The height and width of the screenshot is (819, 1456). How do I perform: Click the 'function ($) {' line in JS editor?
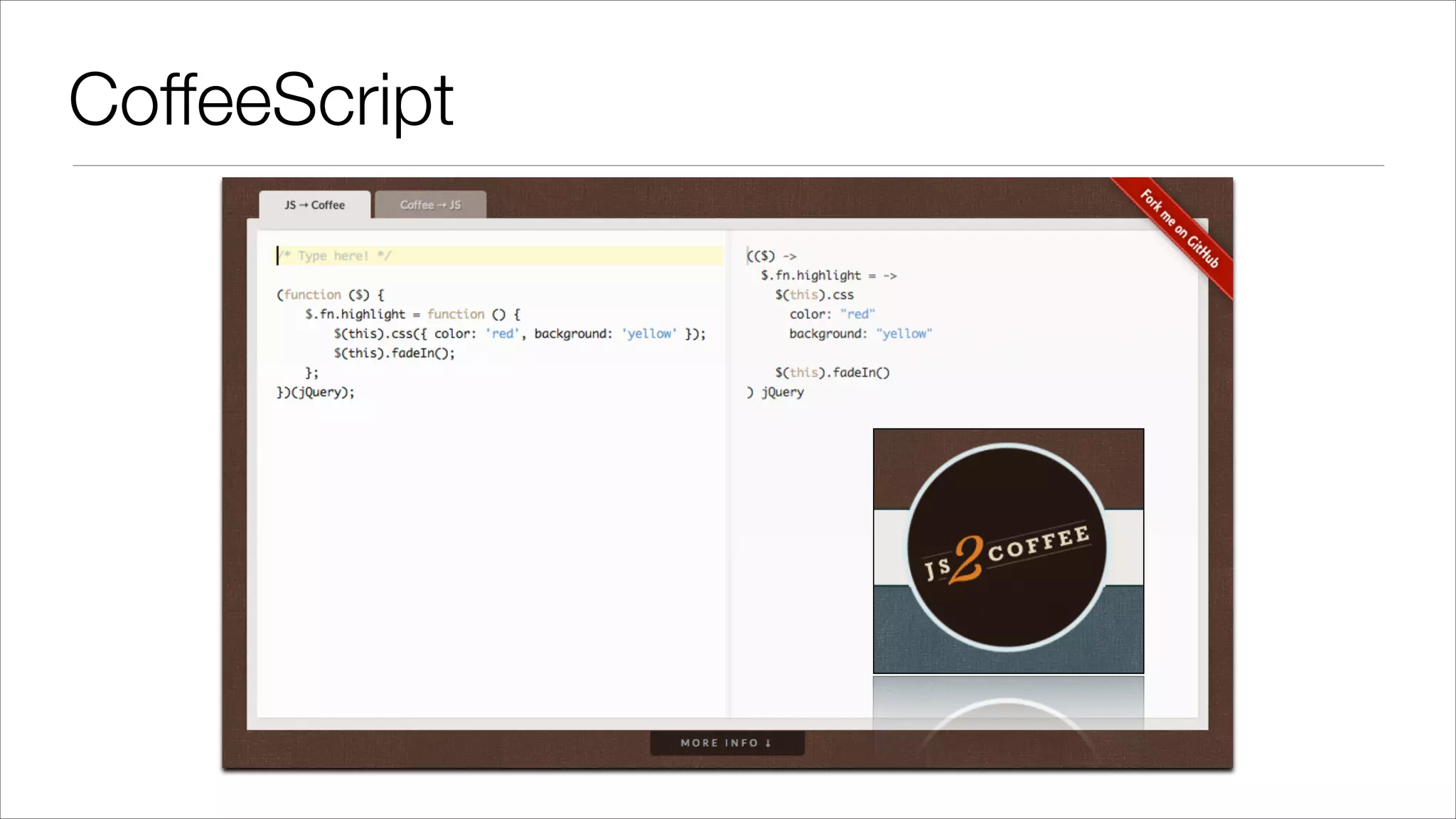331,294
